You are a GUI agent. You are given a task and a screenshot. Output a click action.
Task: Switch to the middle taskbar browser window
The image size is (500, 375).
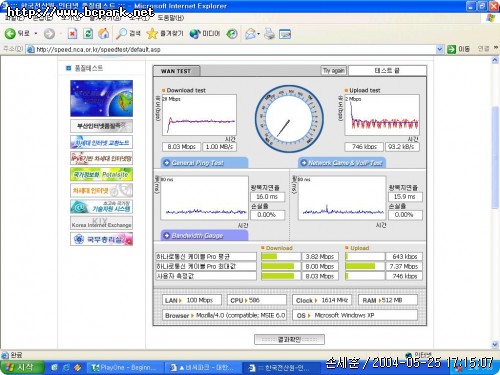(203, 368)
